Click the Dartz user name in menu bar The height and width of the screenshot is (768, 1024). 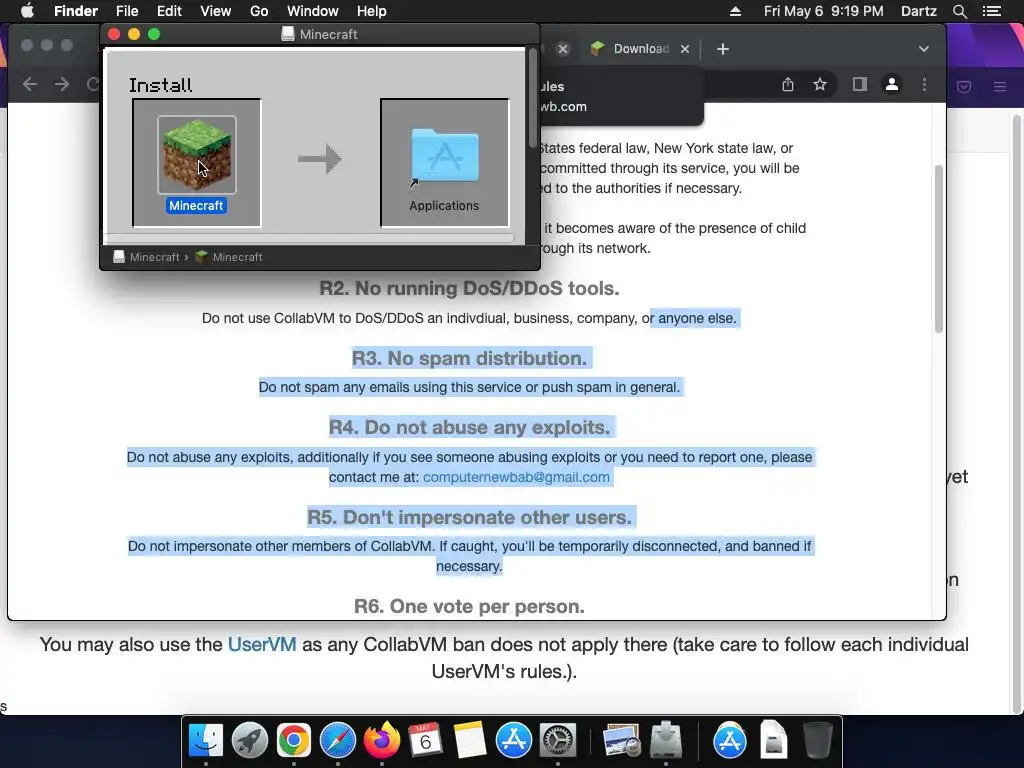pyautogui.click(x=918, y=11)
